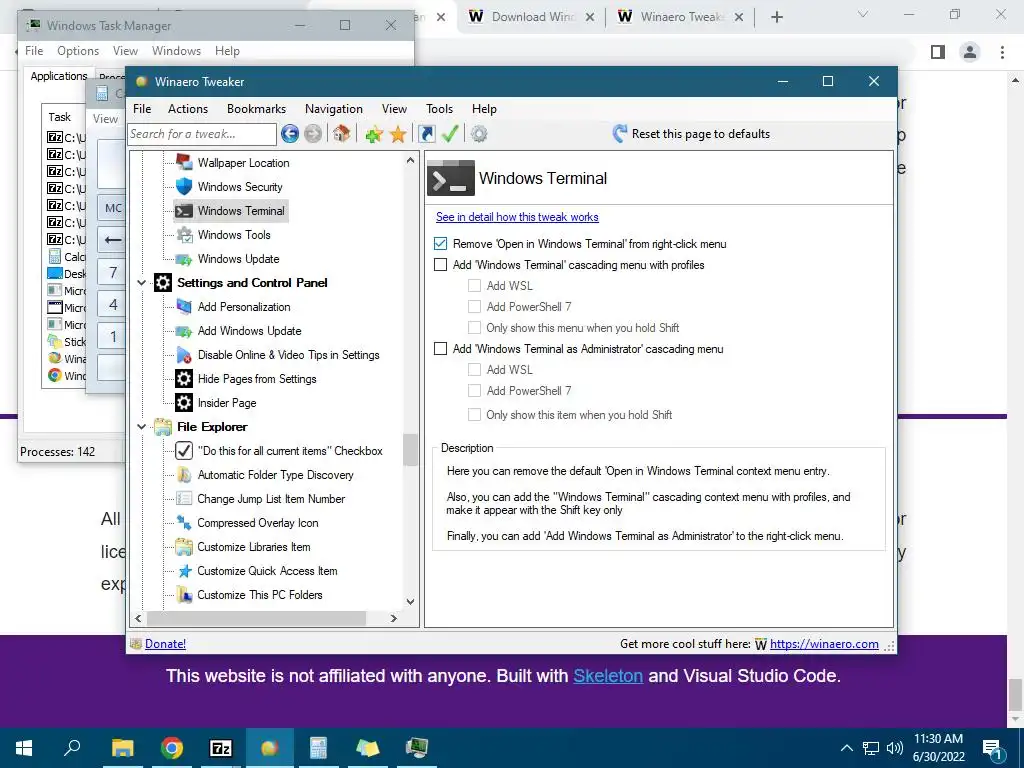Open the Skeleton link on the webpage

608,675
